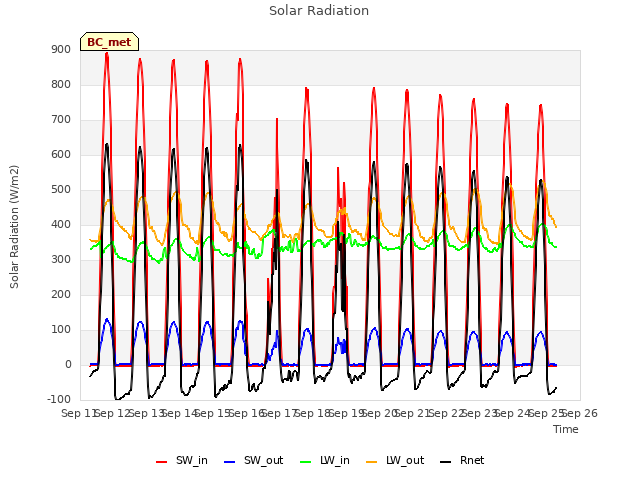This screenshot has height=480, width=640.
Task: Click the 600 y-axis tick label
Action: click(61, 155)
